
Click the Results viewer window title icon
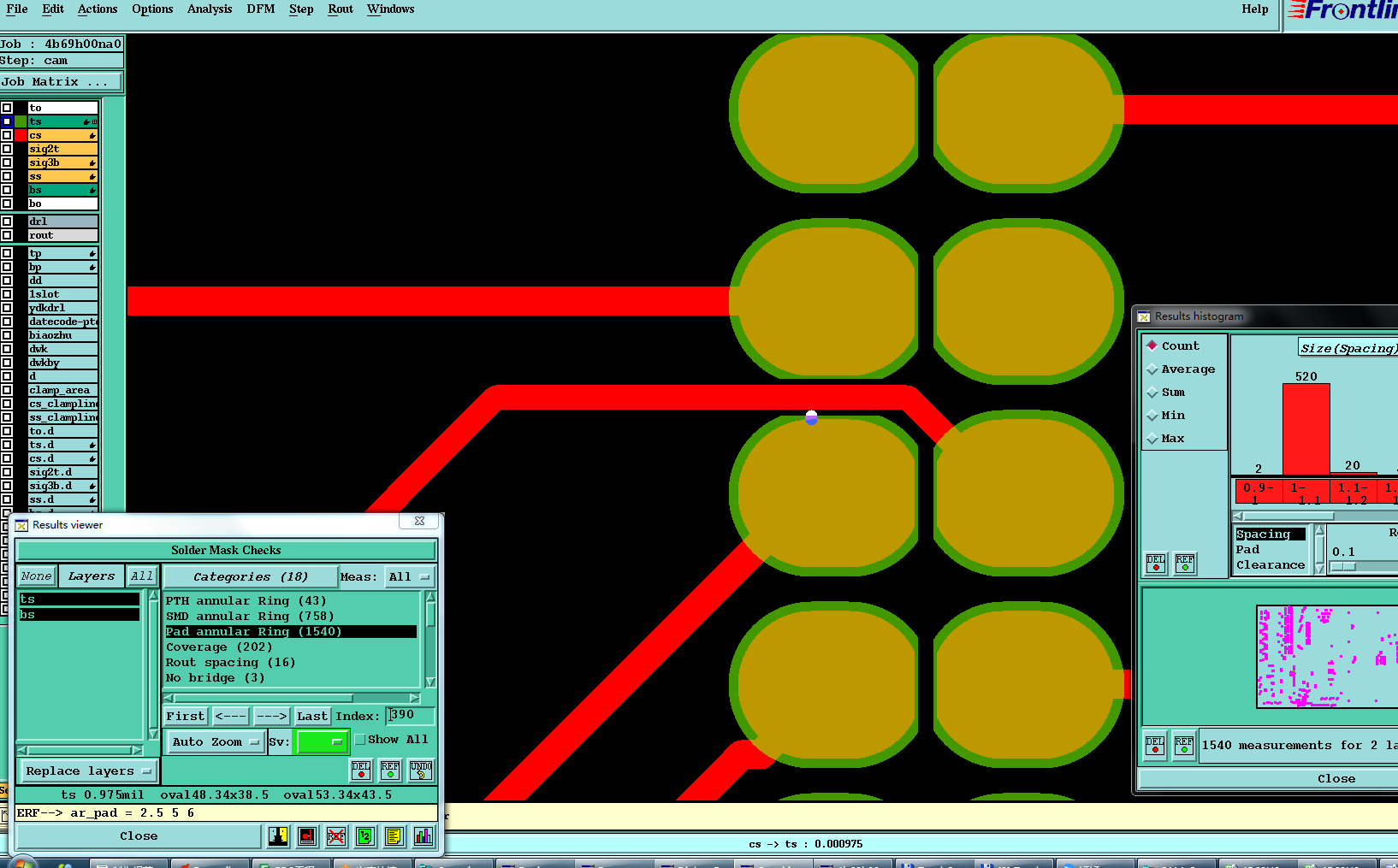point(21,525)
